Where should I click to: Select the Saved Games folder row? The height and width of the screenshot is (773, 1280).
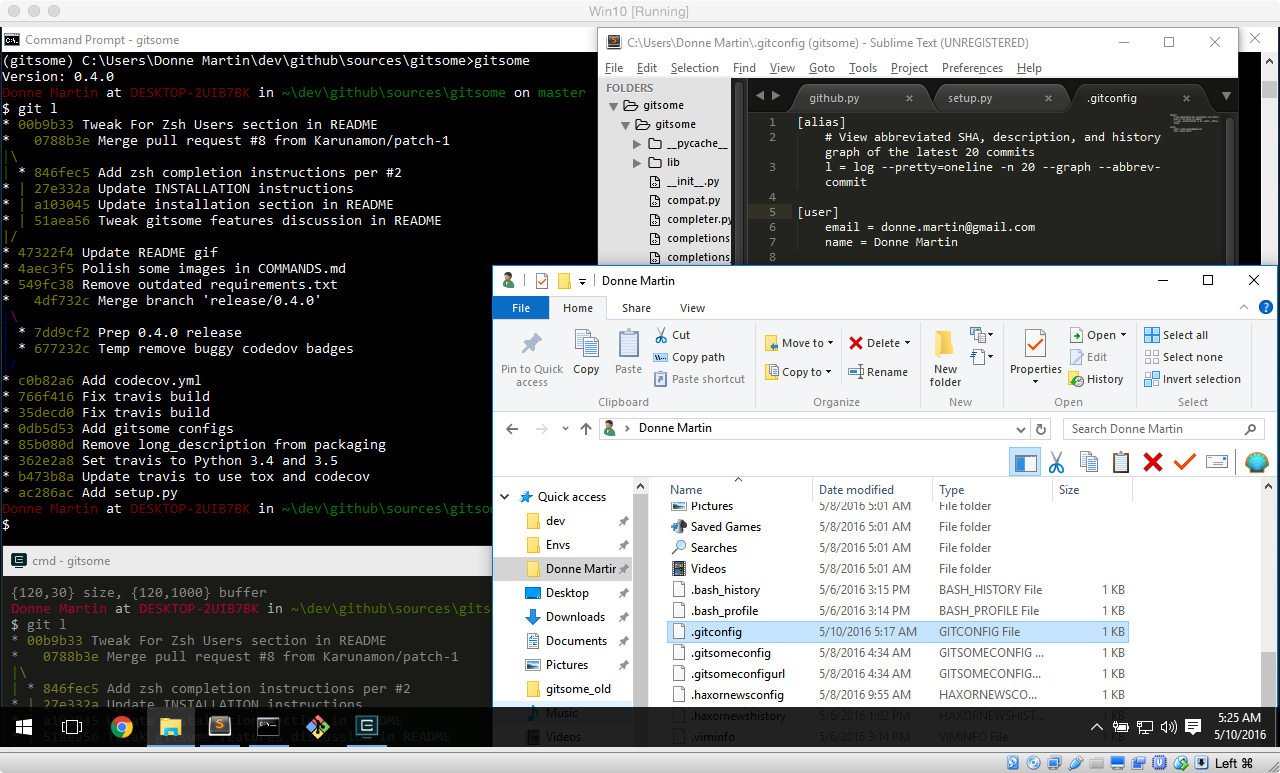897,527
